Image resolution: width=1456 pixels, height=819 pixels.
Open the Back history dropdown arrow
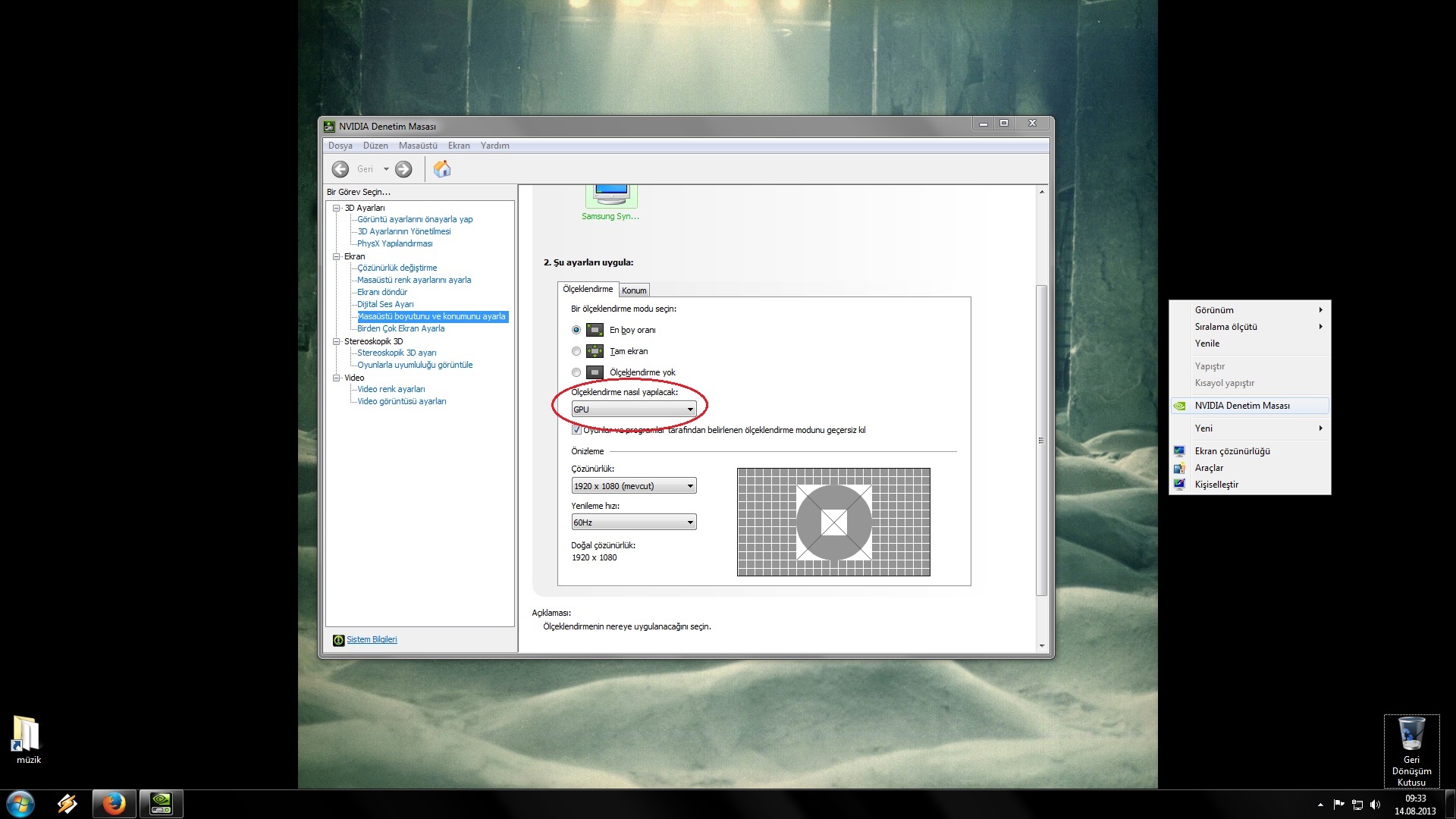[x=386, y=169]
